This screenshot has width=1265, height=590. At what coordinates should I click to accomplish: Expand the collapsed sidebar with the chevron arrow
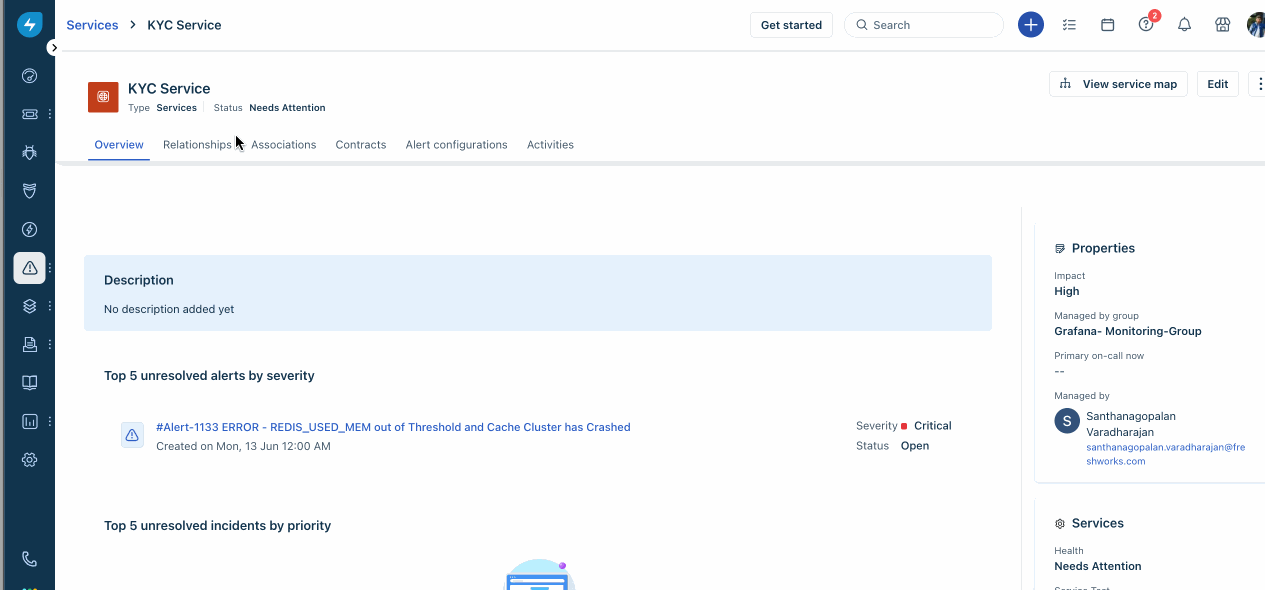click(x=53, y=46)
